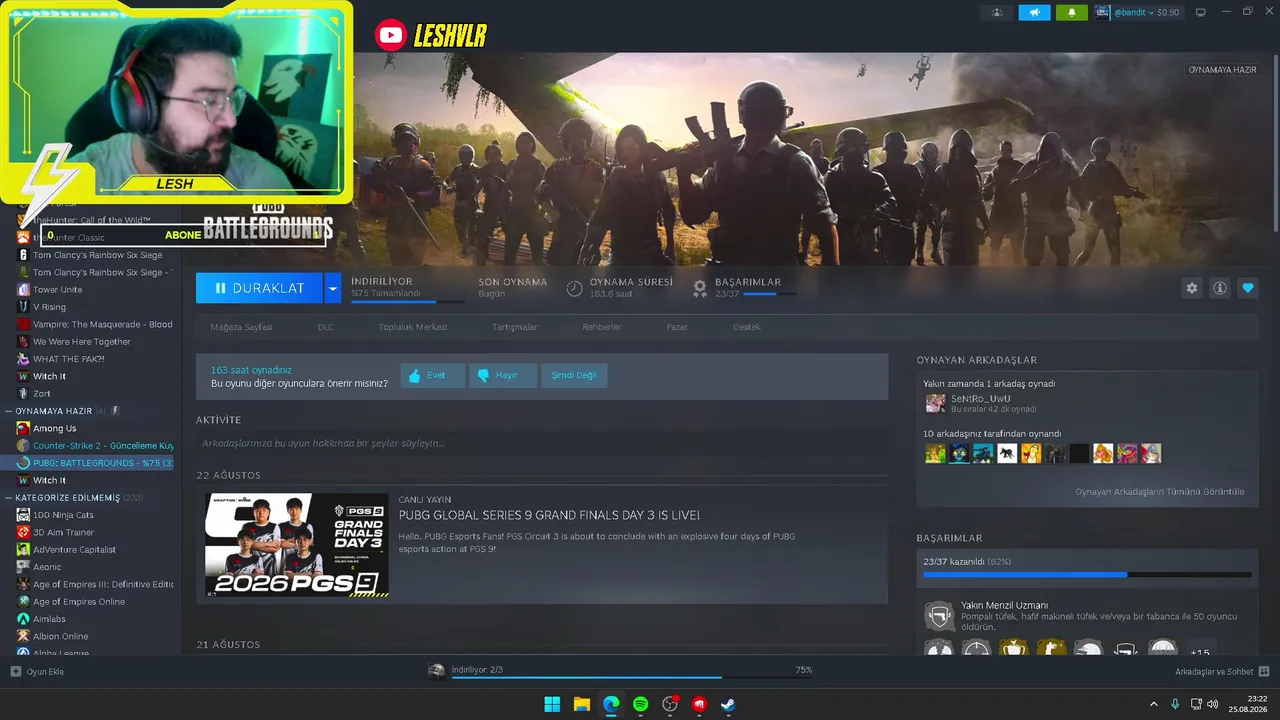Screen dimensions: 1280x720
Task: Select Age of Empires III: Definitive Edition
Action: [103, 584]
